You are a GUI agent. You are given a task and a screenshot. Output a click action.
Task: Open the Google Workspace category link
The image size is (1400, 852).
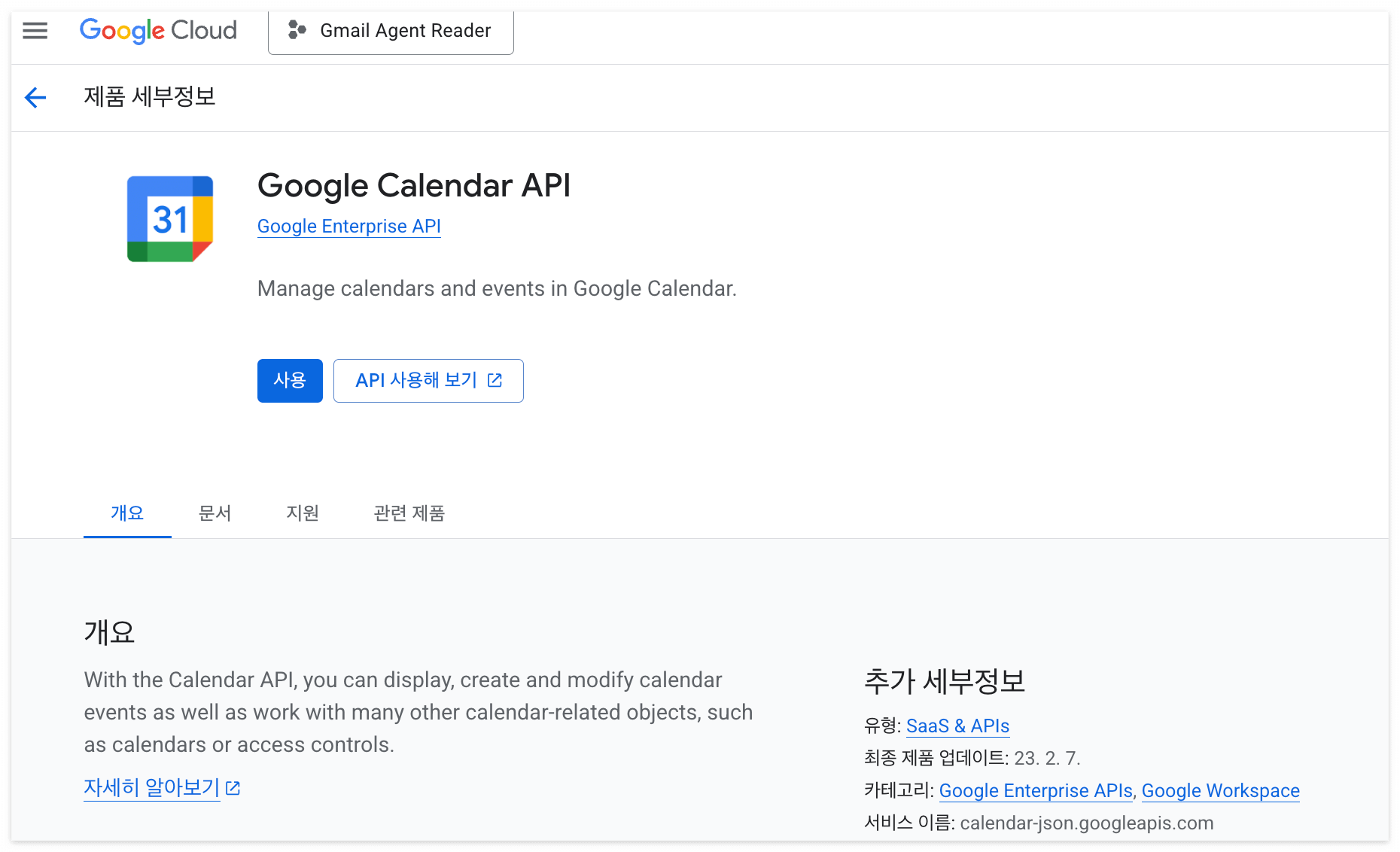[1220, 791]
